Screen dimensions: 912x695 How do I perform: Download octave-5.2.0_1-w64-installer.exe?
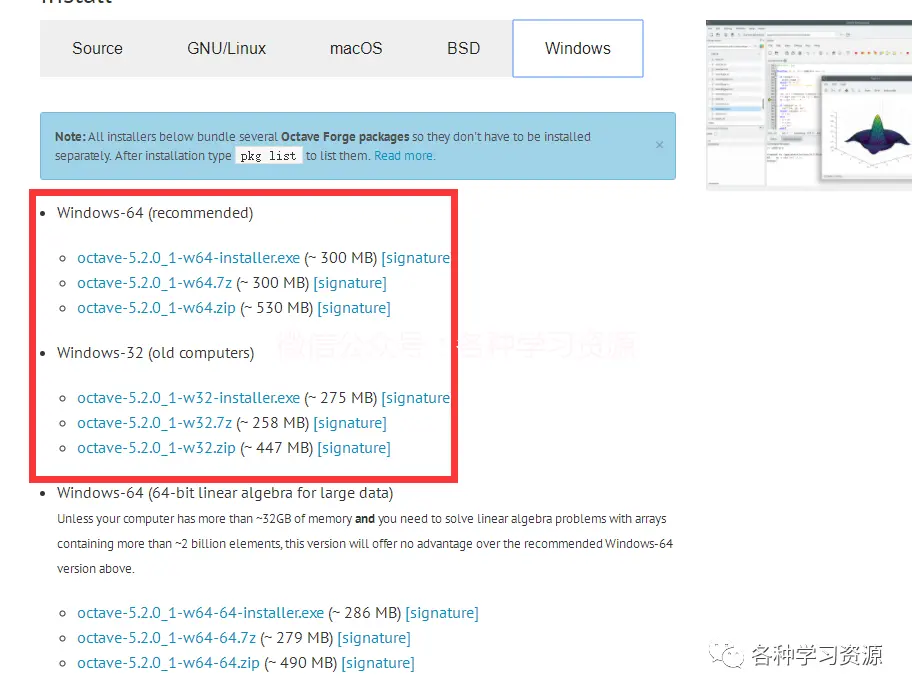[x=188, y=258]
